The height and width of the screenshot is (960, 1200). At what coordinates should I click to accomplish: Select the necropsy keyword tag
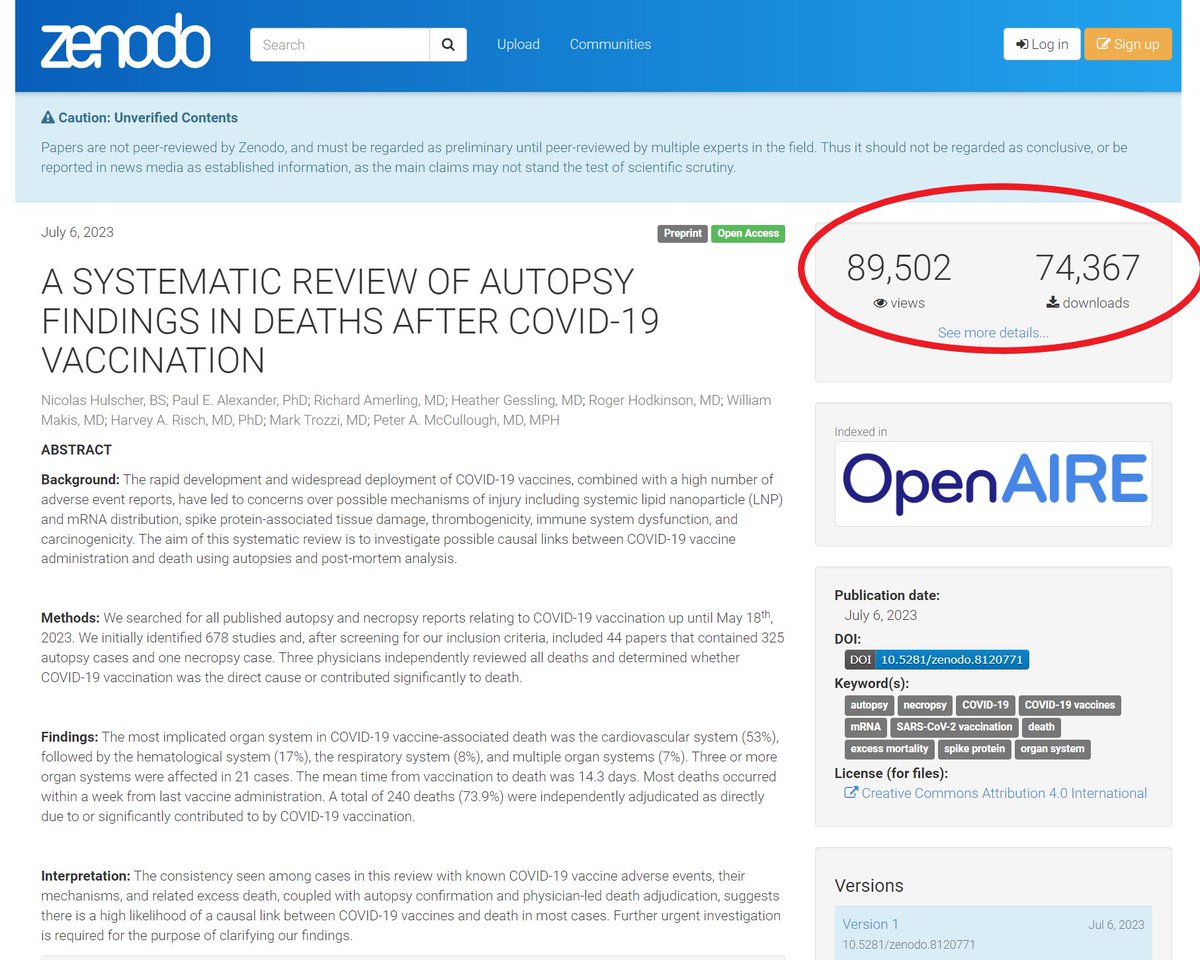[925, 705]
